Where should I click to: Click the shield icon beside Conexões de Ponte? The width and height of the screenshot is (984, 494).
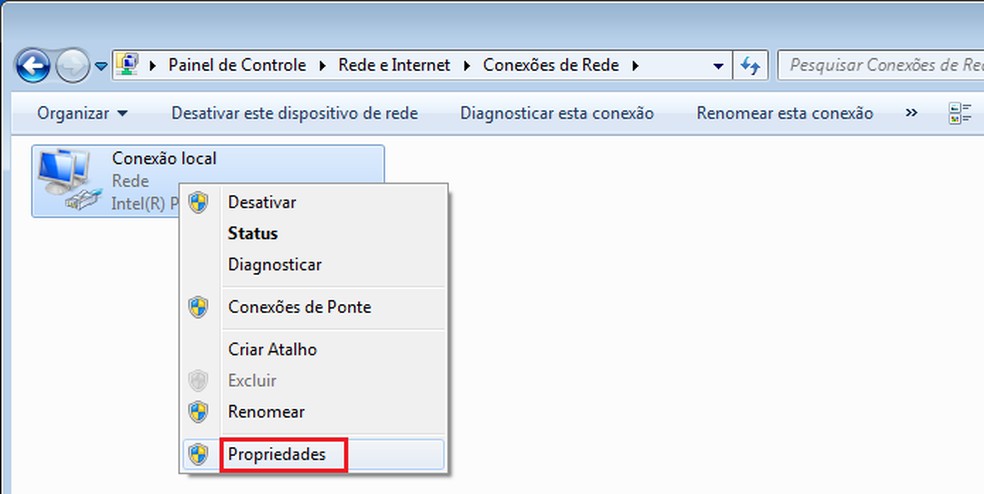tap(199, 307)
